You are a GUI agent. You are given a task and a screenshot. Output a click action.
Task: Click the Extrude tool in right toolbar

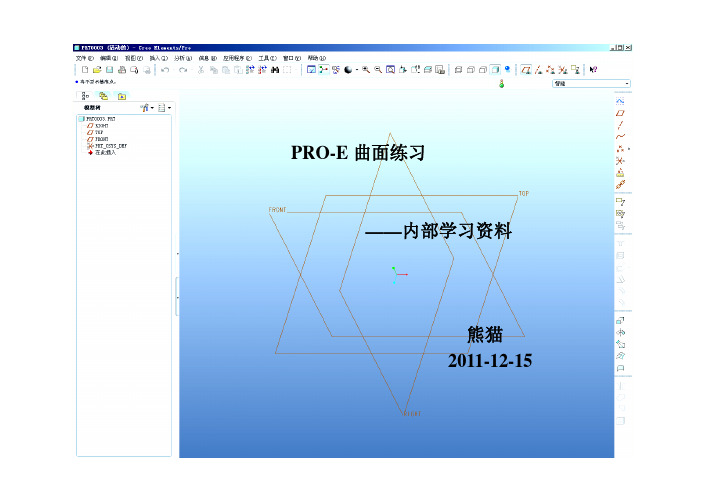click(620, 320)
